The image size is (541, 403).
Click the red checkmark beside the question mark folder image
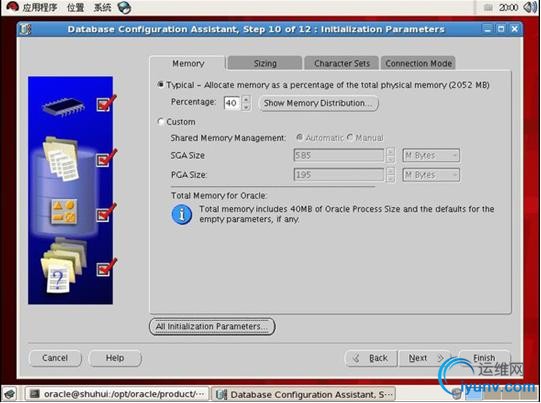(x=106, y=267)
